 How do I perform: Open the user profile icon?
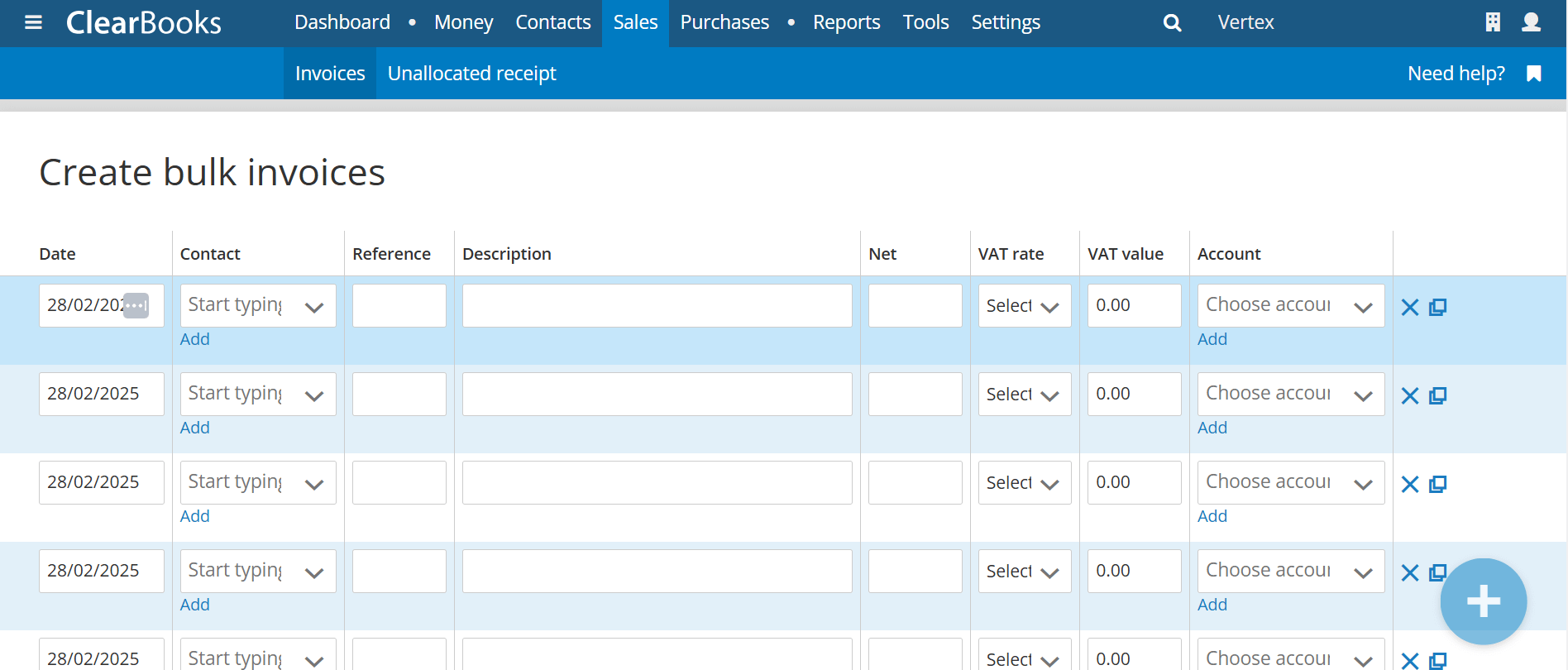pyautogui.click(x=1531, y=22)
